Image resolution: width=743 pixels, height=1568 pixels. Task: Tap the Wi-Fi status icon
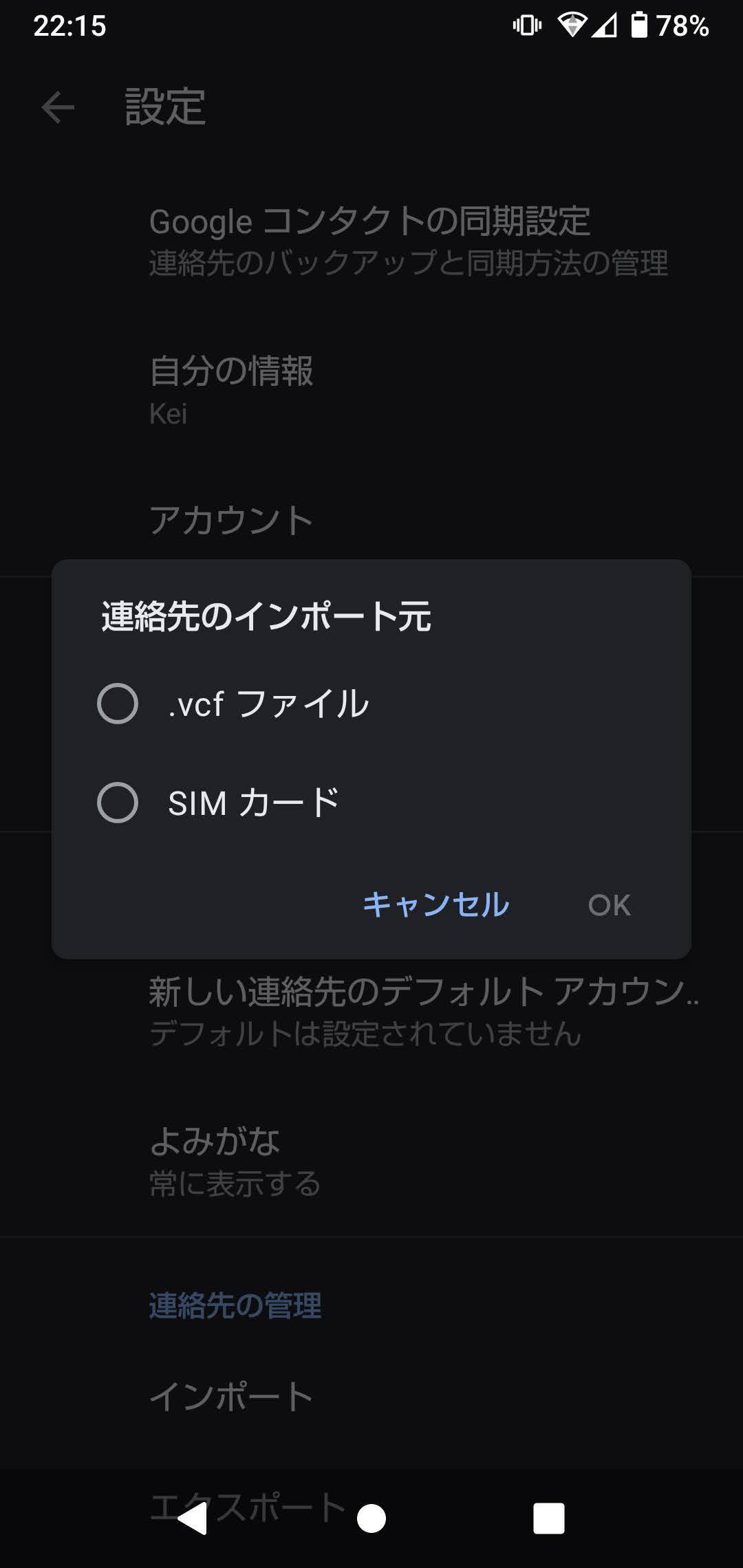tap(571, 25)
